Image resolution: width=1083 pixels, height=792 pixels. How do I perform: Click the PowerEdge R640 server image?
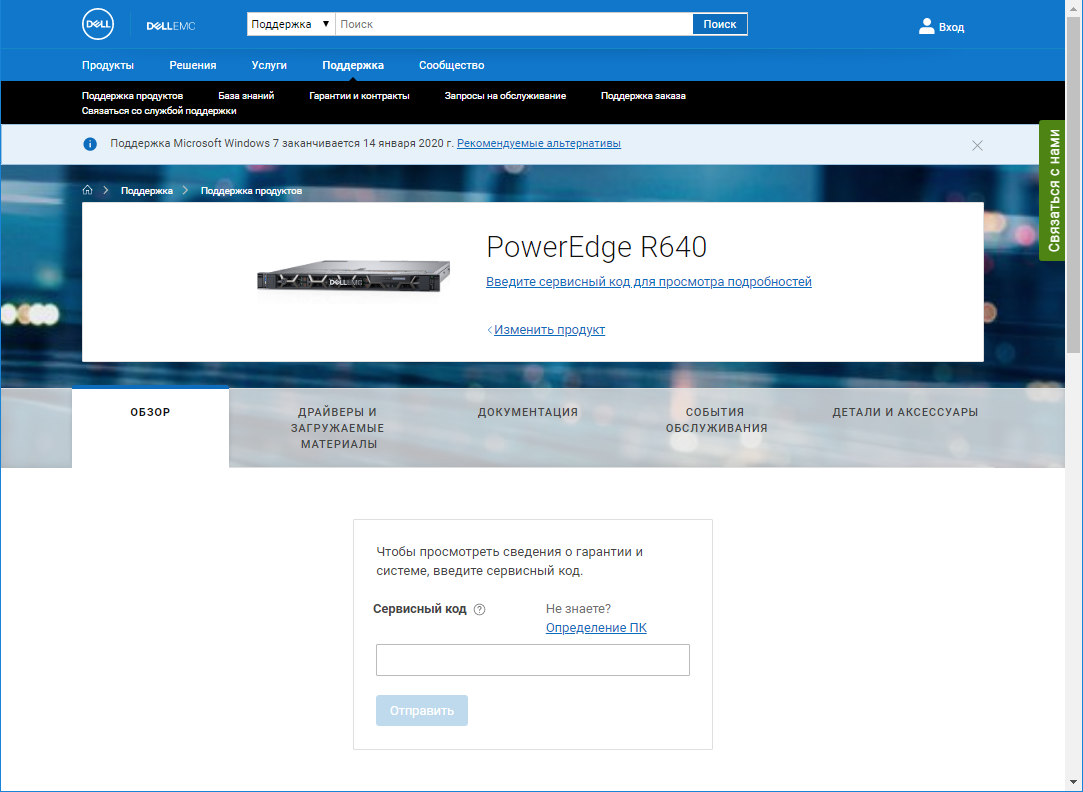[x=354, y=276]
